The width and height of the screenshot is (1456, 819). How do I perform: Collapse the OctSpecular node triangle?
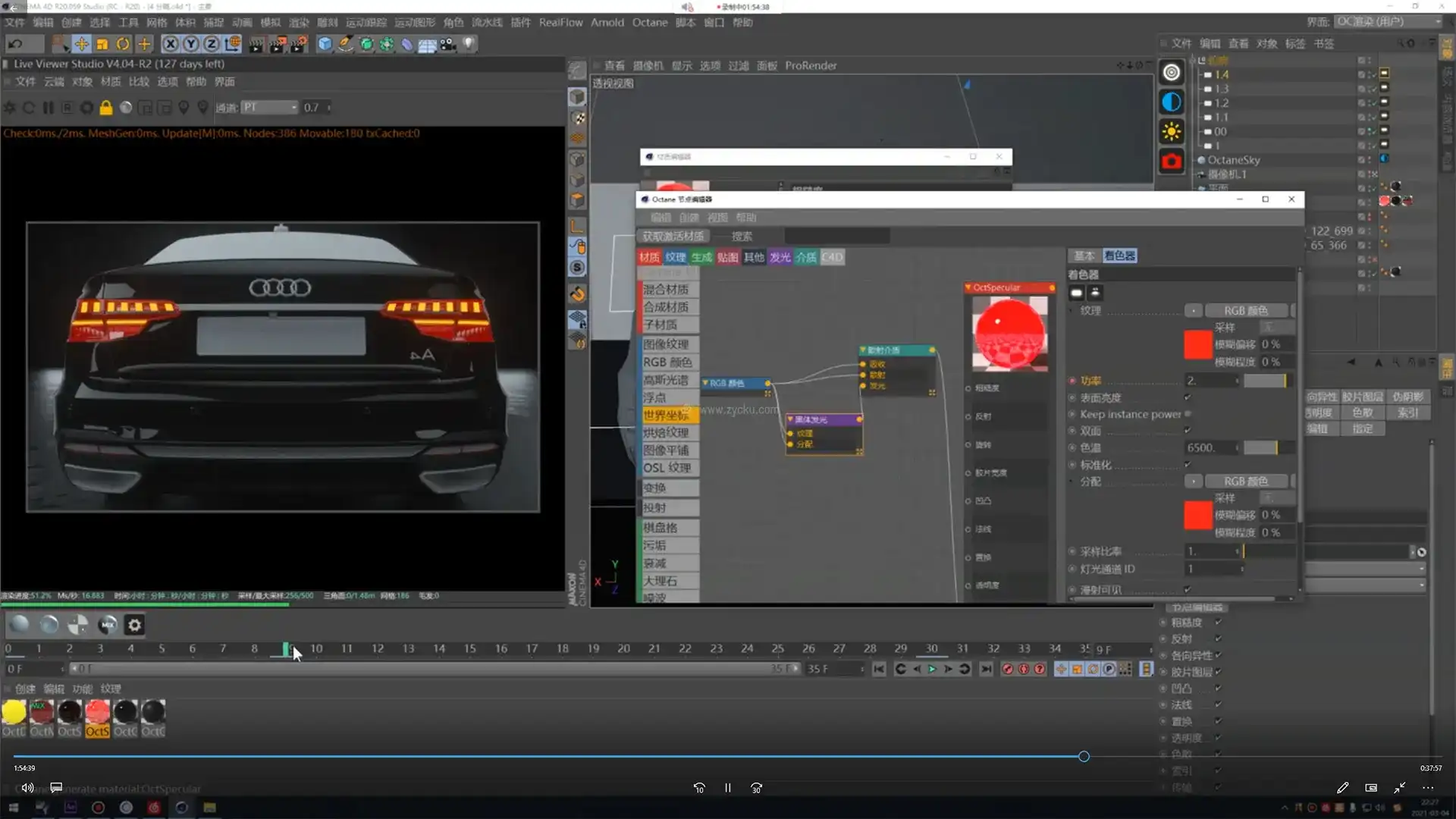coord(968,287)
